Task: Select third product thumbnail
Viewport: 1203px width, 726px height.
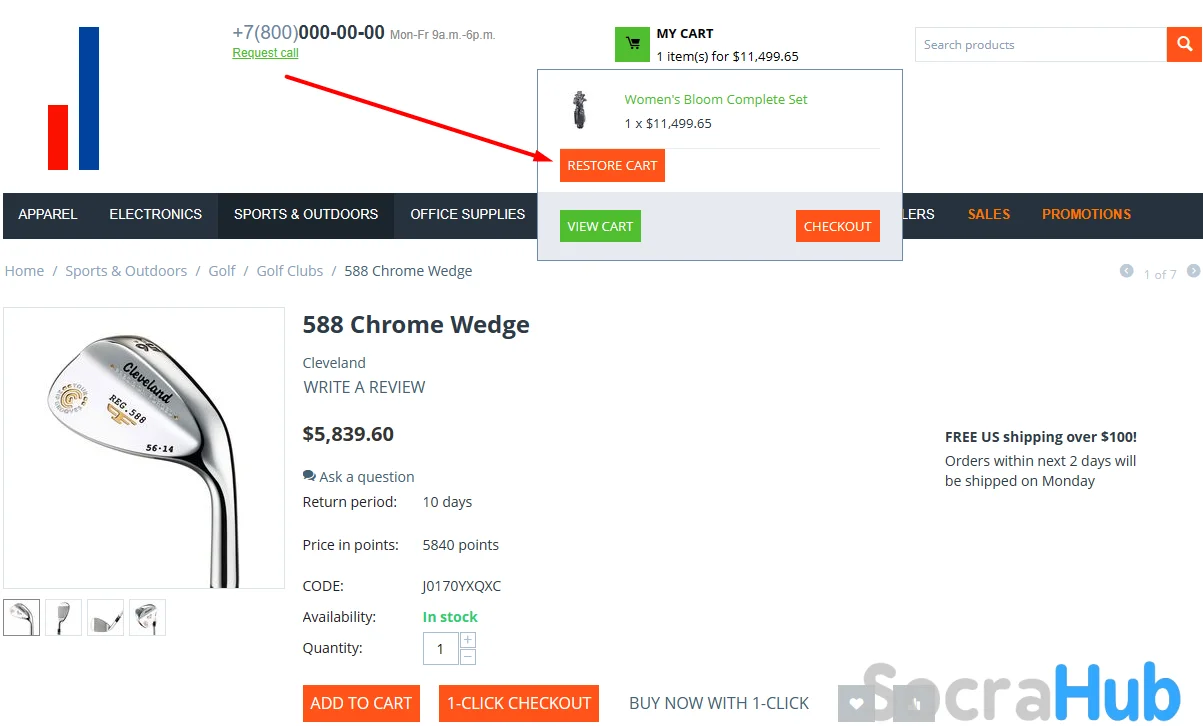Action: pyautogui.click(x=106, y=617)
